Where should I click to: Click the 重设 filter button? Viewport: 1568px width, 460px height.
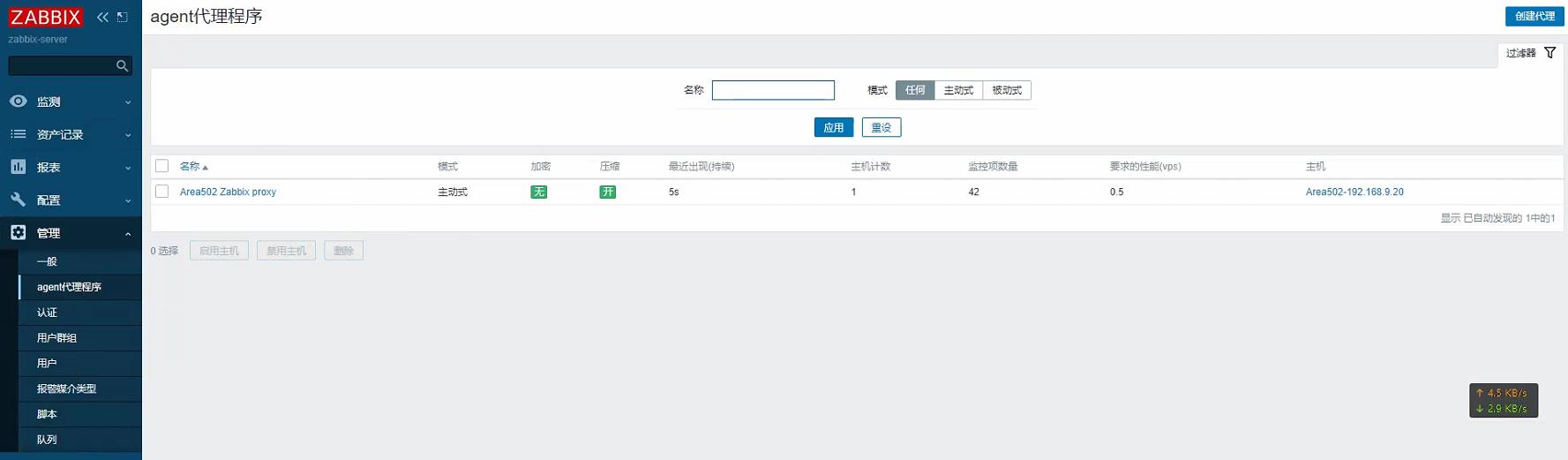pyautogui.click(x=882, y=127)
